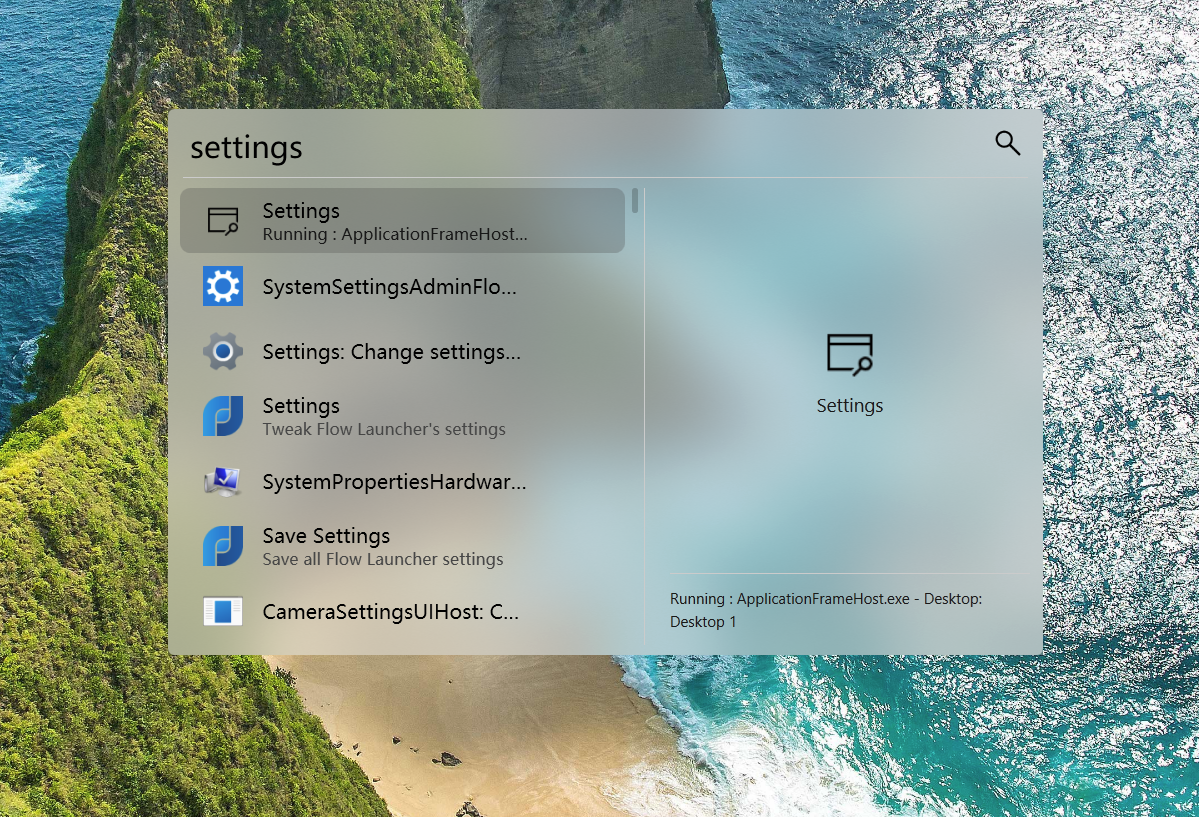
Task: Select the Running : ApplicationFrameHost... result text
Action: point(395,234)
